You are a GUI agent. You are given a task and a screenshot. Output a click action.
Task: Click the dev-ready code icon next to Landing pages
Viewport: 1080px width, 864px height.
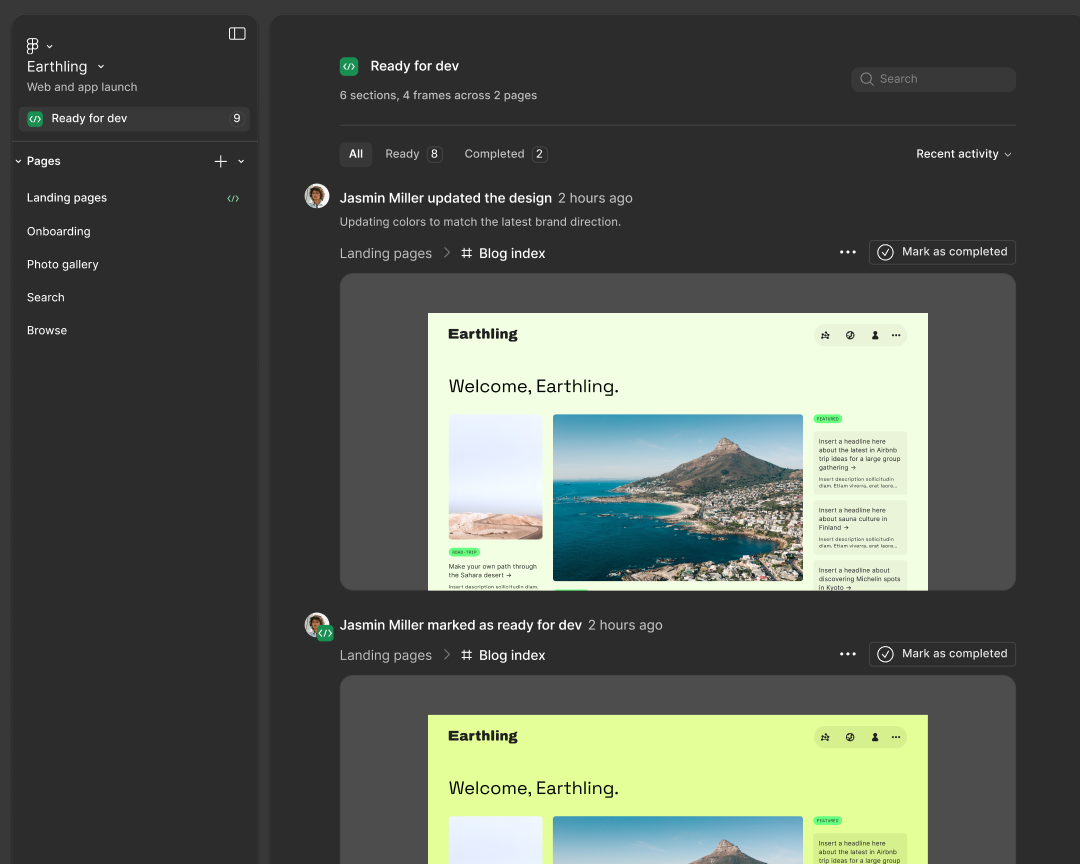coord(232,198)
